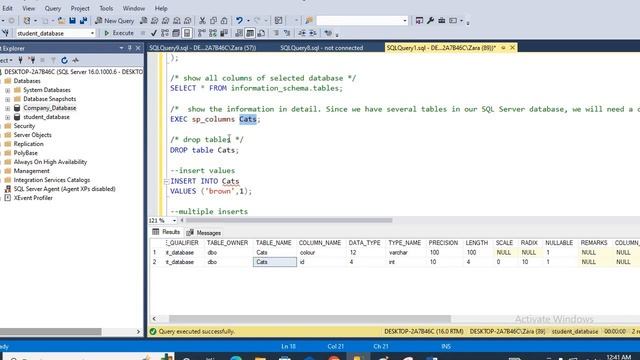Open the Tools menu
The image size is (640, 360).
[106, 8]
